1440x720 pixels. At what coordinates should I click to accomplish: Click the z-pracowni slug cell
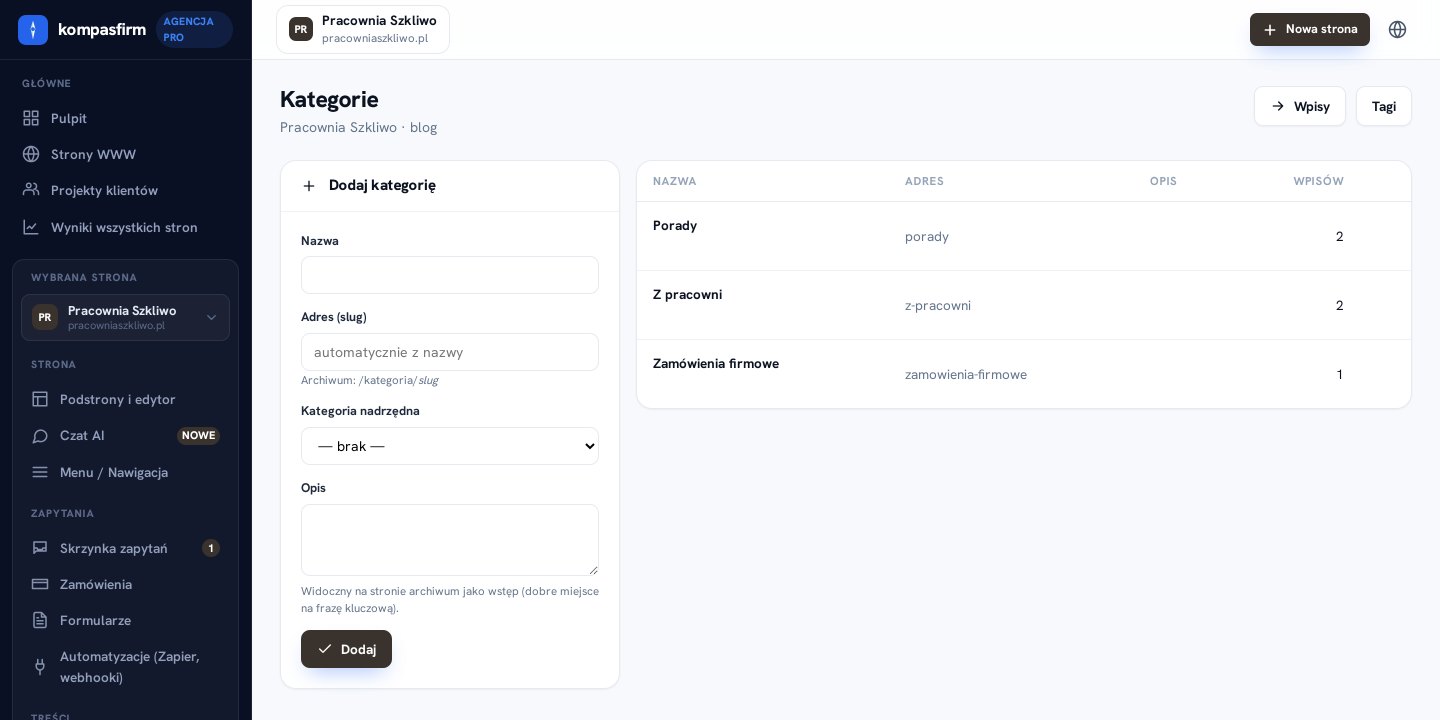pyautogui.click(x=938, y=305)
